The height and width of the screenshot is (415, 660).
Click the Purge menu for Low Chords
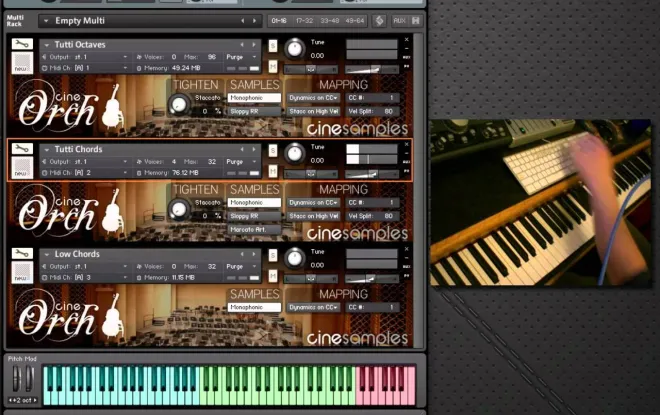[x=241, y=266]
